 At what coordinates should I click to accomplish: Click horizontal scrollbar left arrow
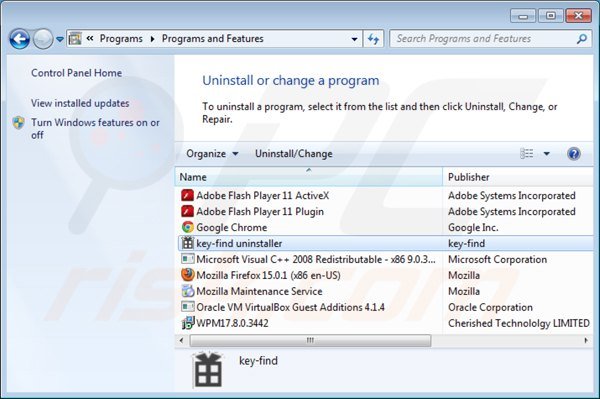click(181, 340)
